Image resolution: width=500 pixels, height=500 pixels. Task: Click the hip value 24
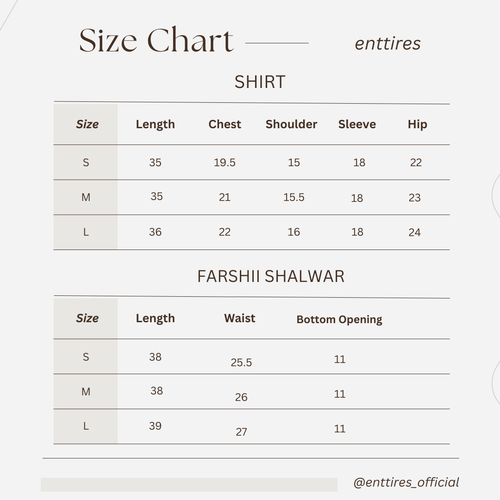point(415,232)
